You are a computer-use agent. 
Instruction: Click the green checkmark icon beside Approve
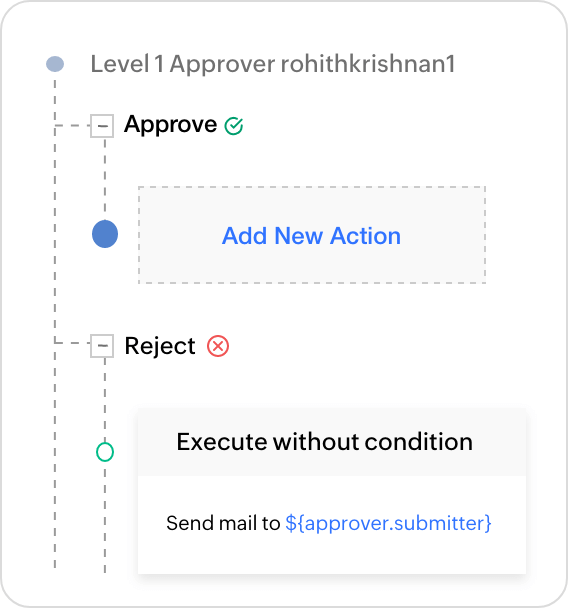click(234, 126)
